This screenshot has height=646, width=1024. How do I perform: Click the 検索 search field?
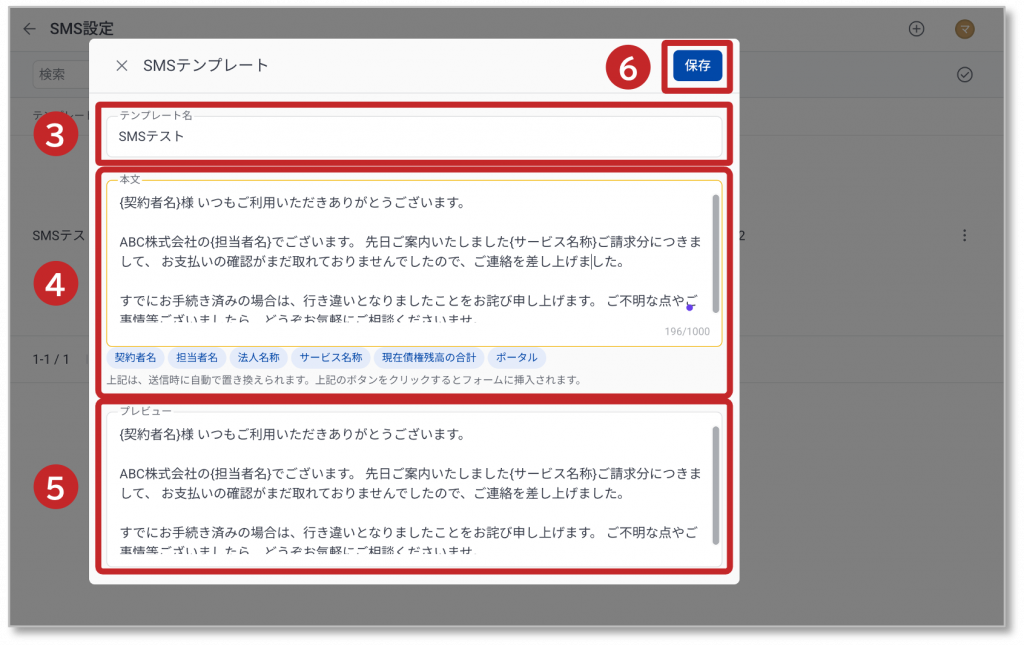[x=58, y=74]
